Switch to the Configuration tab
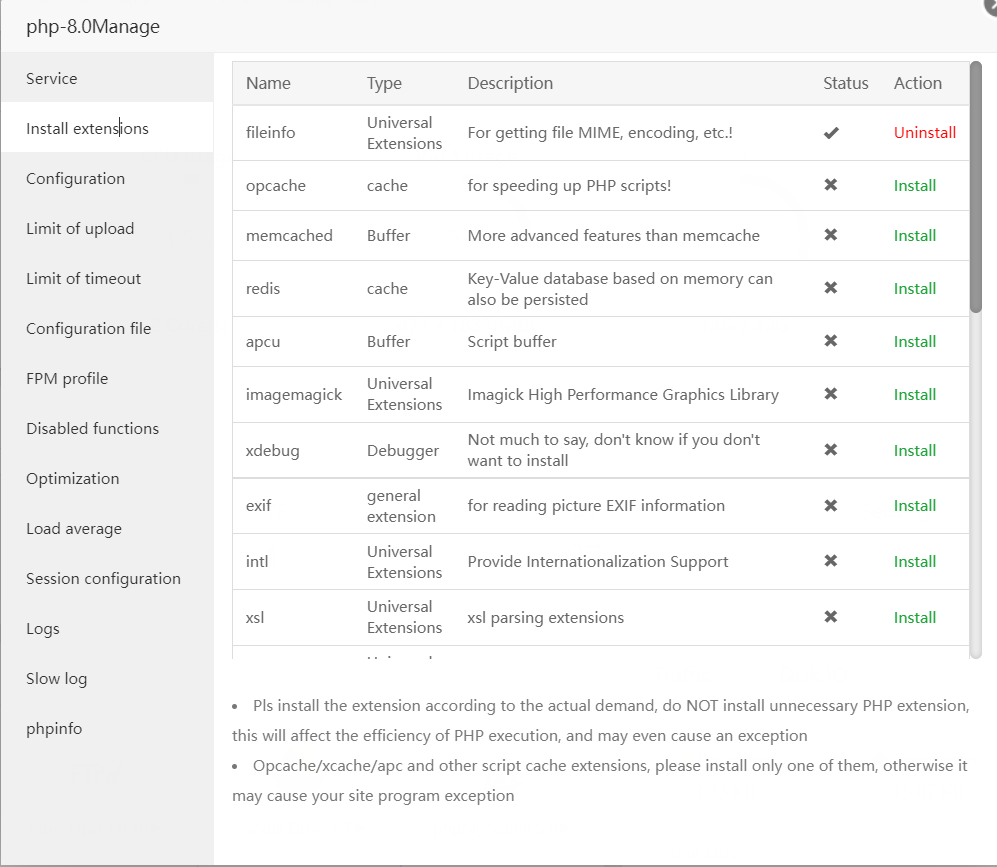The height and width of the screenshot is (867, 997). [x=76, y=178]
